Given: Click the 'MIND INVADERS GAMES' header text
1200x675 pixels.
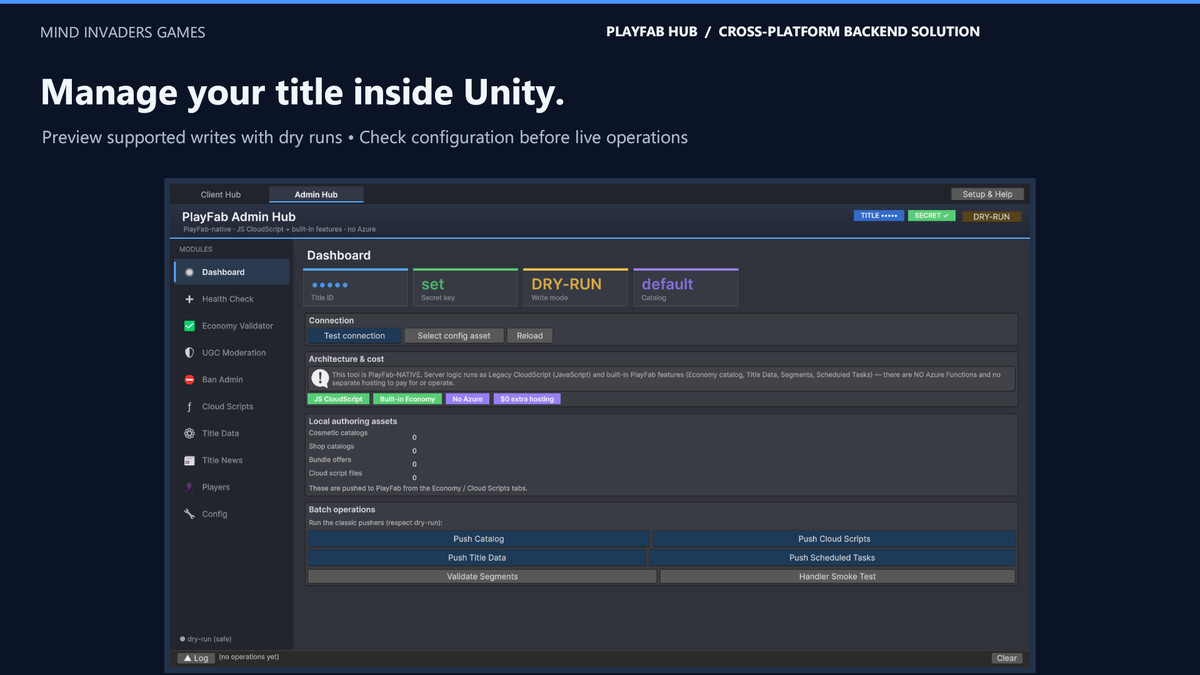Looking at the screenshot, I should [x=123, y=32].
